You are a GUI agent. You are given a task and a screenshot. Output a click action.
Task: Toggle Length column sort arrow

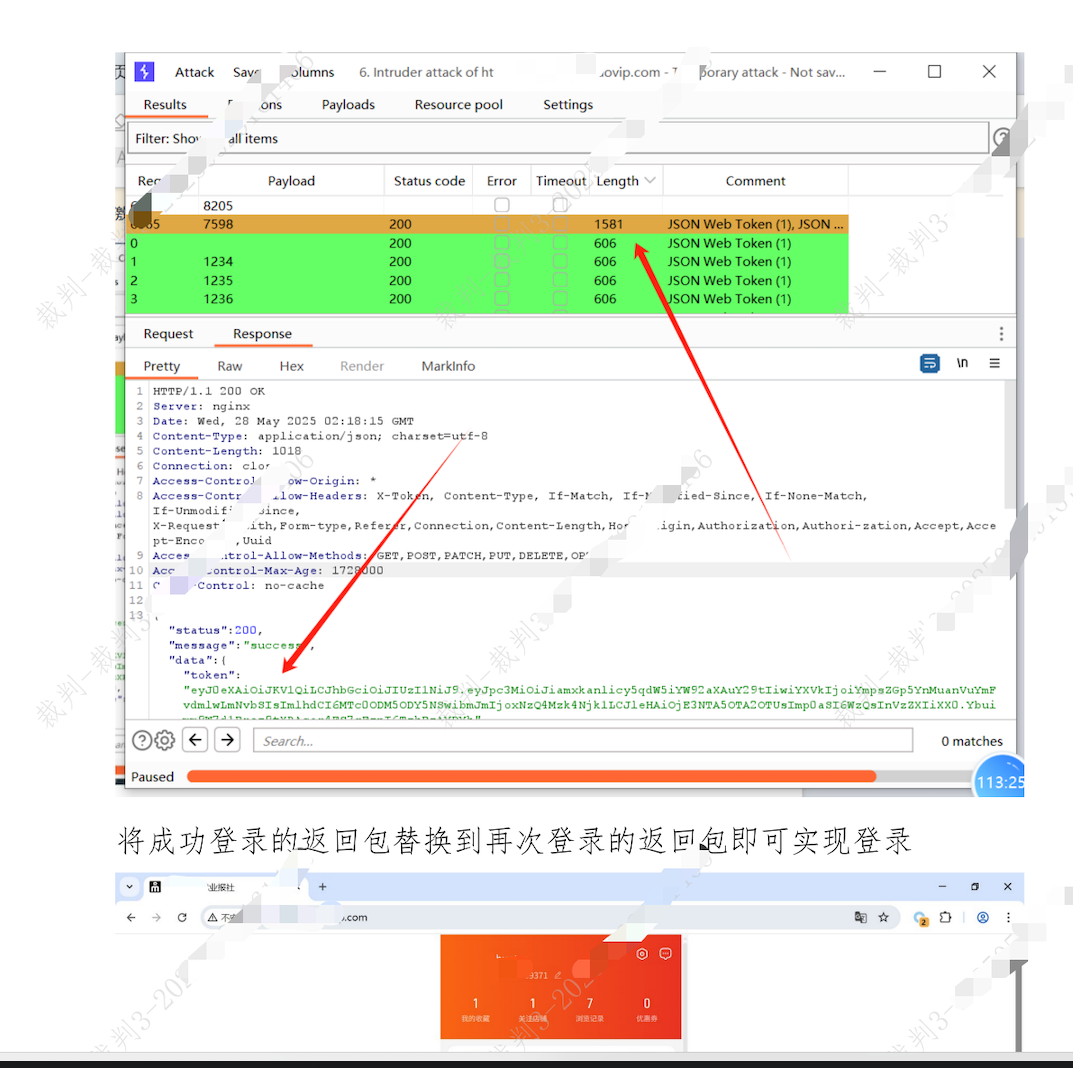coord(650,181)
